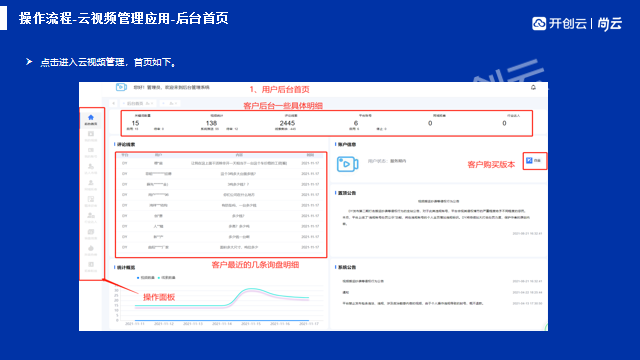Click the blue version icon in account panel
The image size is (640, 360).
pos(529,160)
